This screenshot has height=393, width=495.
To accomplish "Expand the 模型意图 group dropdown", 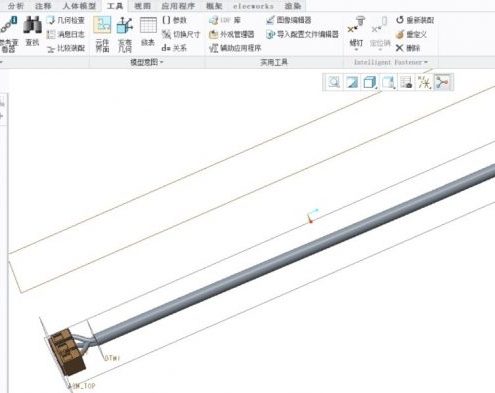I will tap(147, 62).
